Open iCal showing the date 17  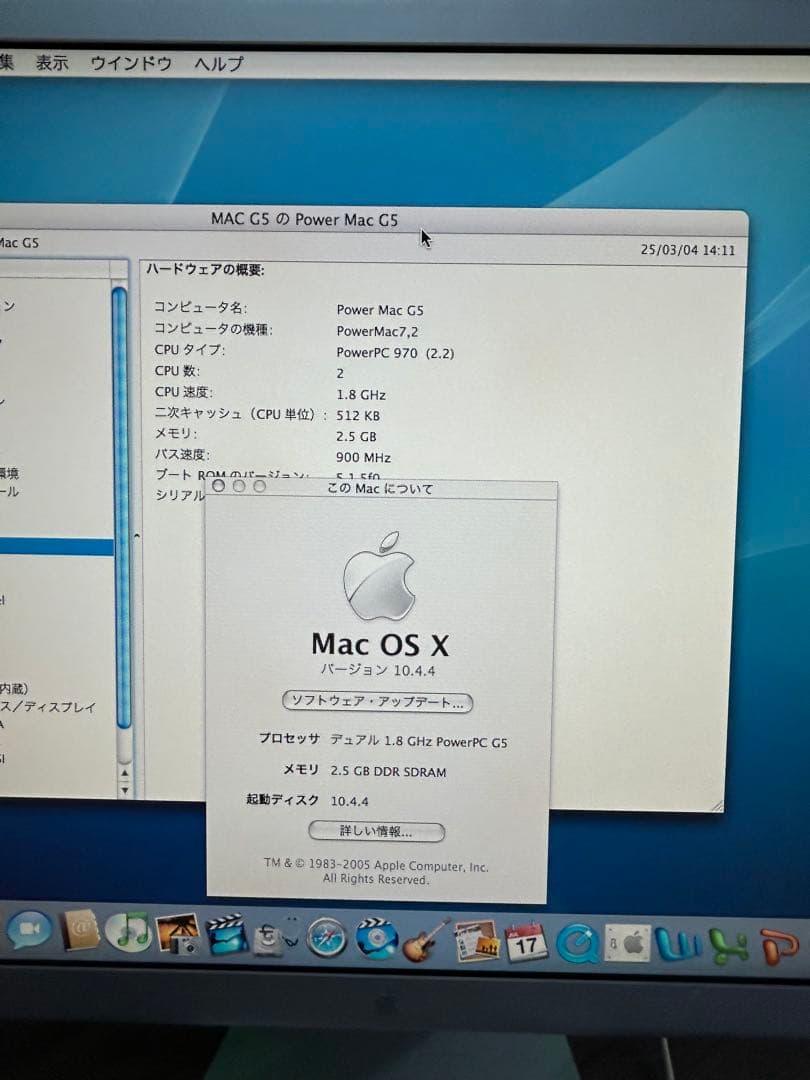pyautogui.click(x=525, y=945)
